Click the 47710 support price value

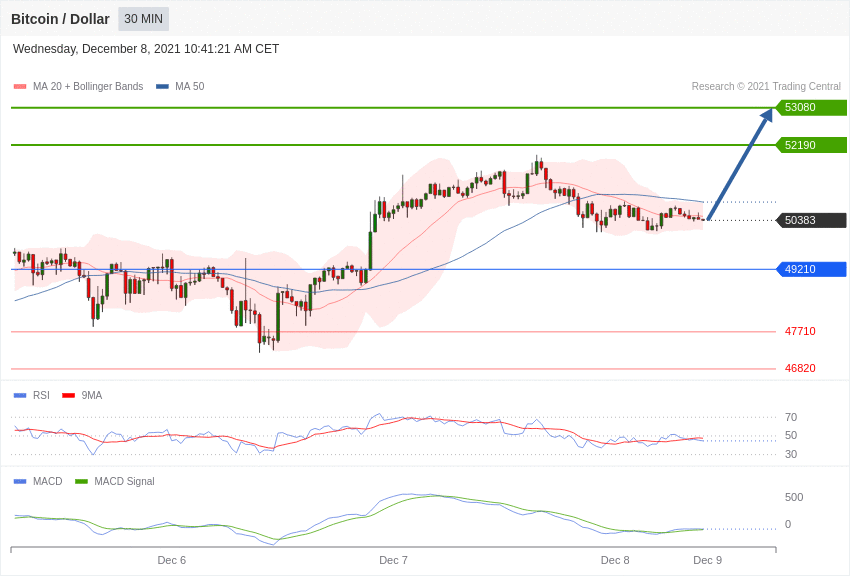coord(800,331)
